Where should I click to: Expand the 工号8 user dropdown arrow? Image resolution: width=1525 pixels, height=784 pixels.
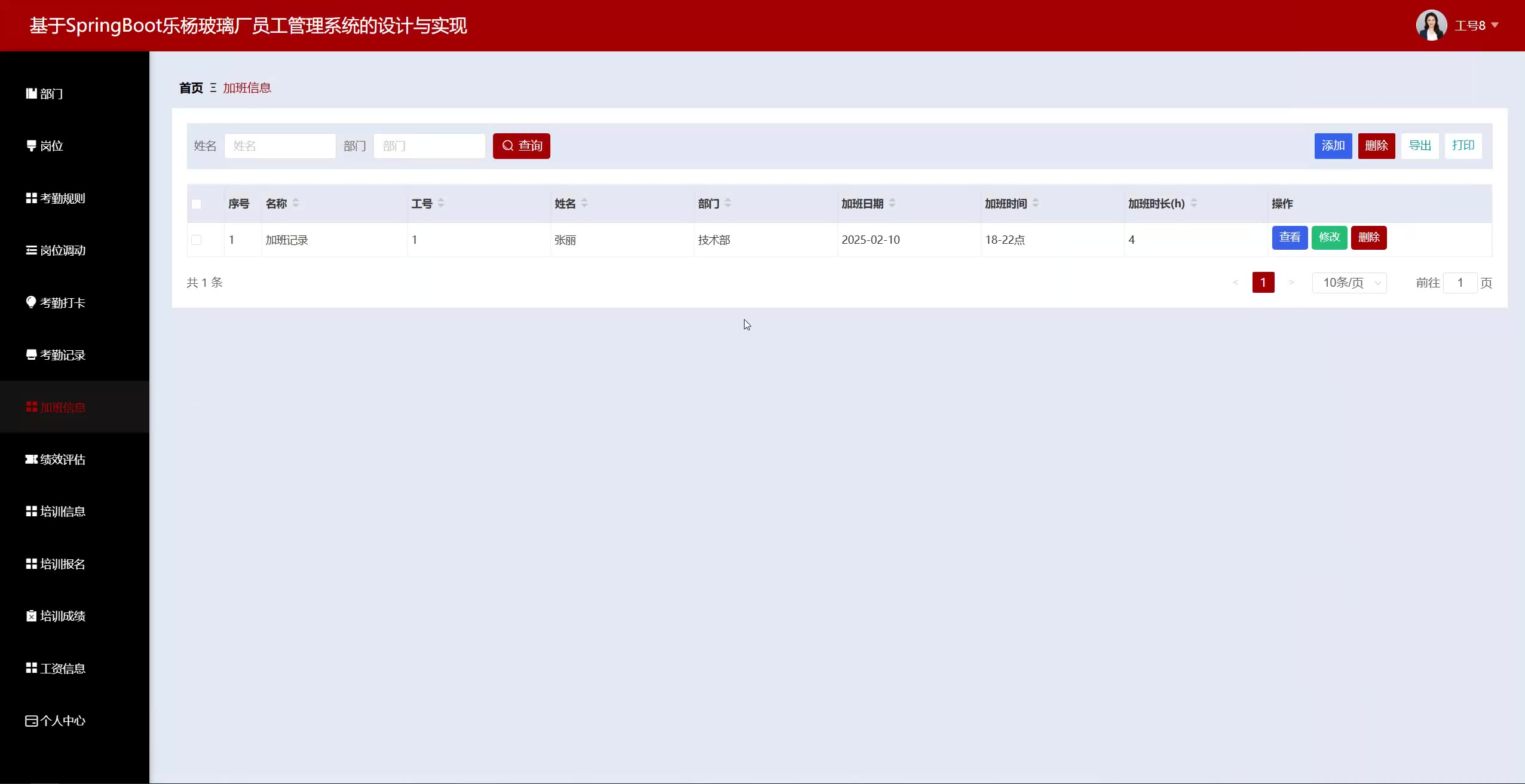(x=1495, y=25)
